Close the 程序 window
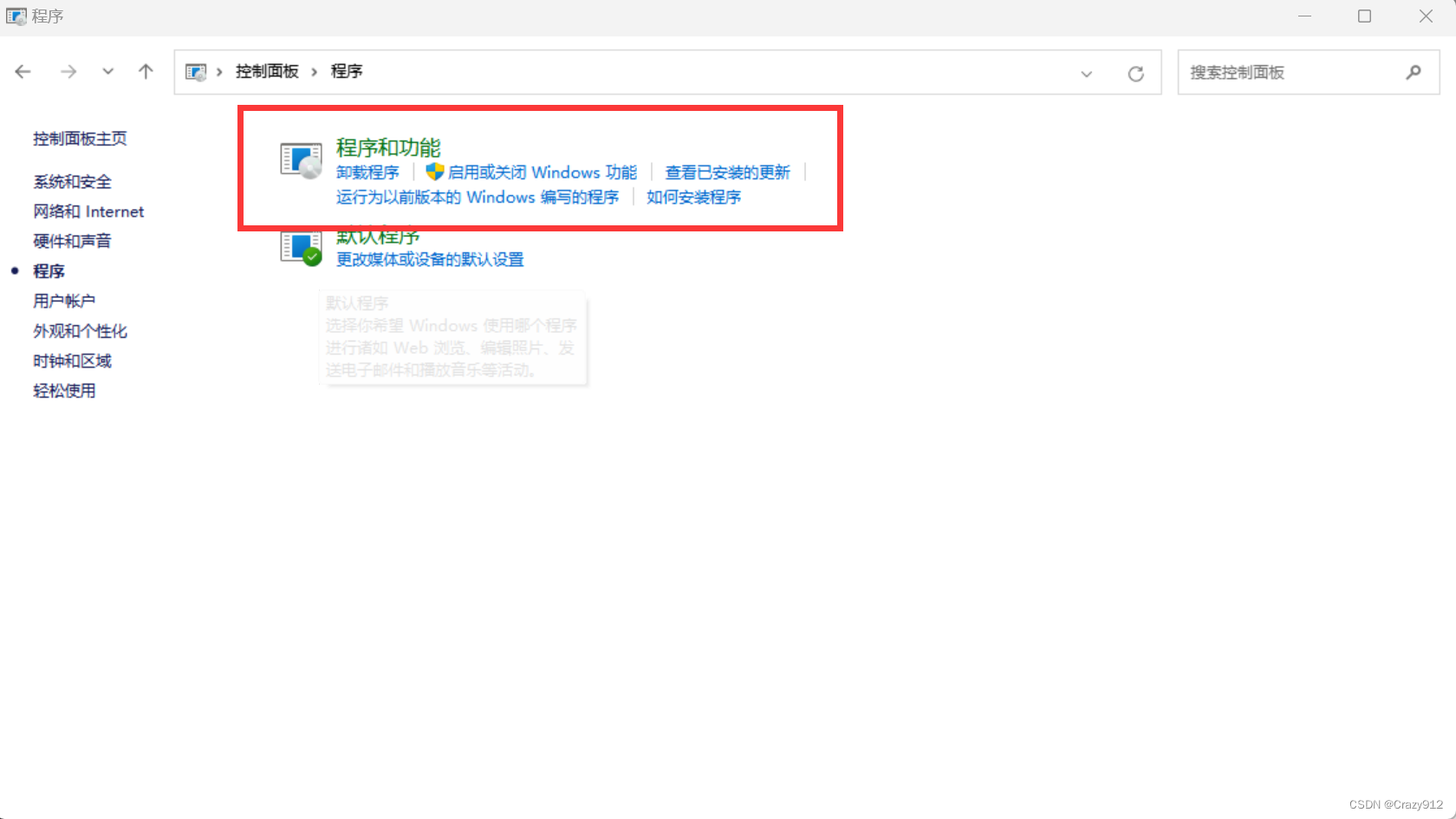 tap(1426, 16)
